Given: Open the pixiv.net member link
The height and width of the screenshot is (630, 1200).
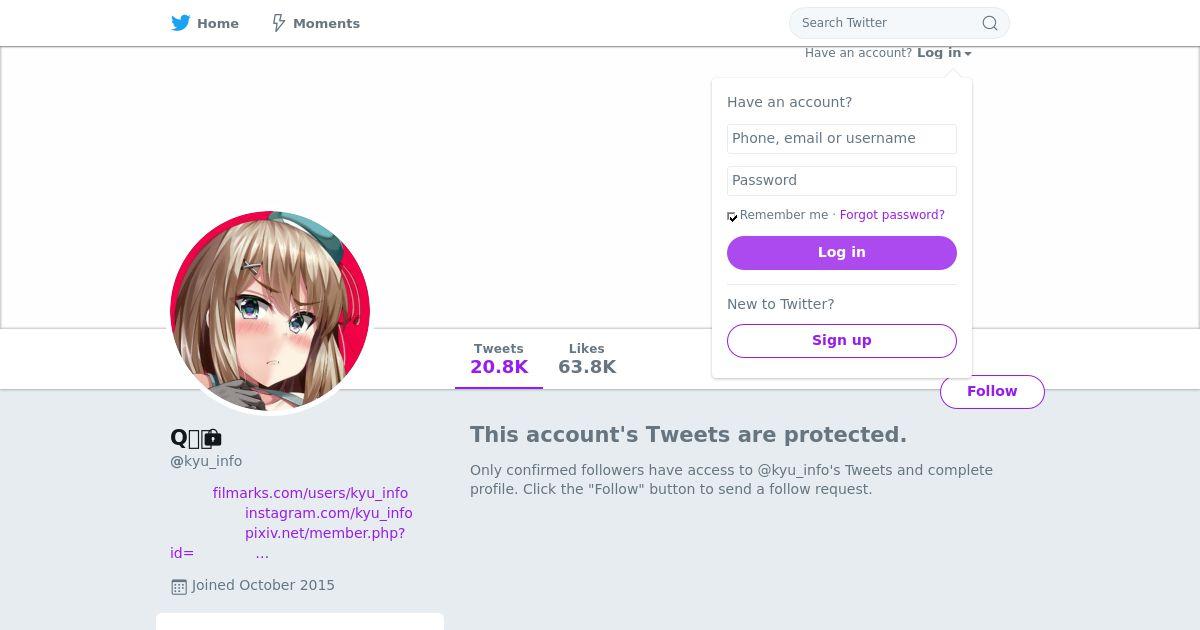Looking at the screenshot, I should tap(325, 533).
